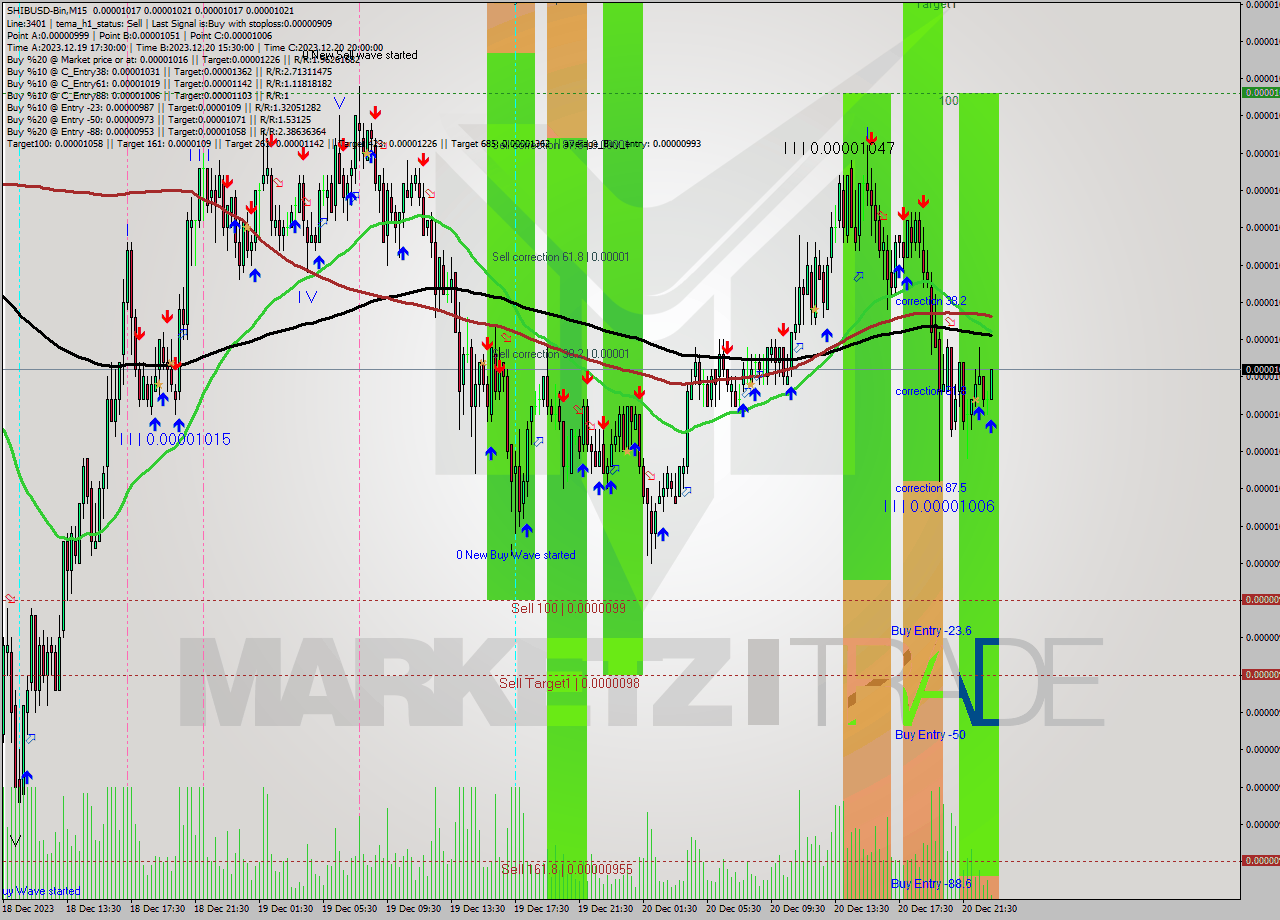
Task: Select the '19 Dec 01:30' time axis label
Action: tap(287, 909)
